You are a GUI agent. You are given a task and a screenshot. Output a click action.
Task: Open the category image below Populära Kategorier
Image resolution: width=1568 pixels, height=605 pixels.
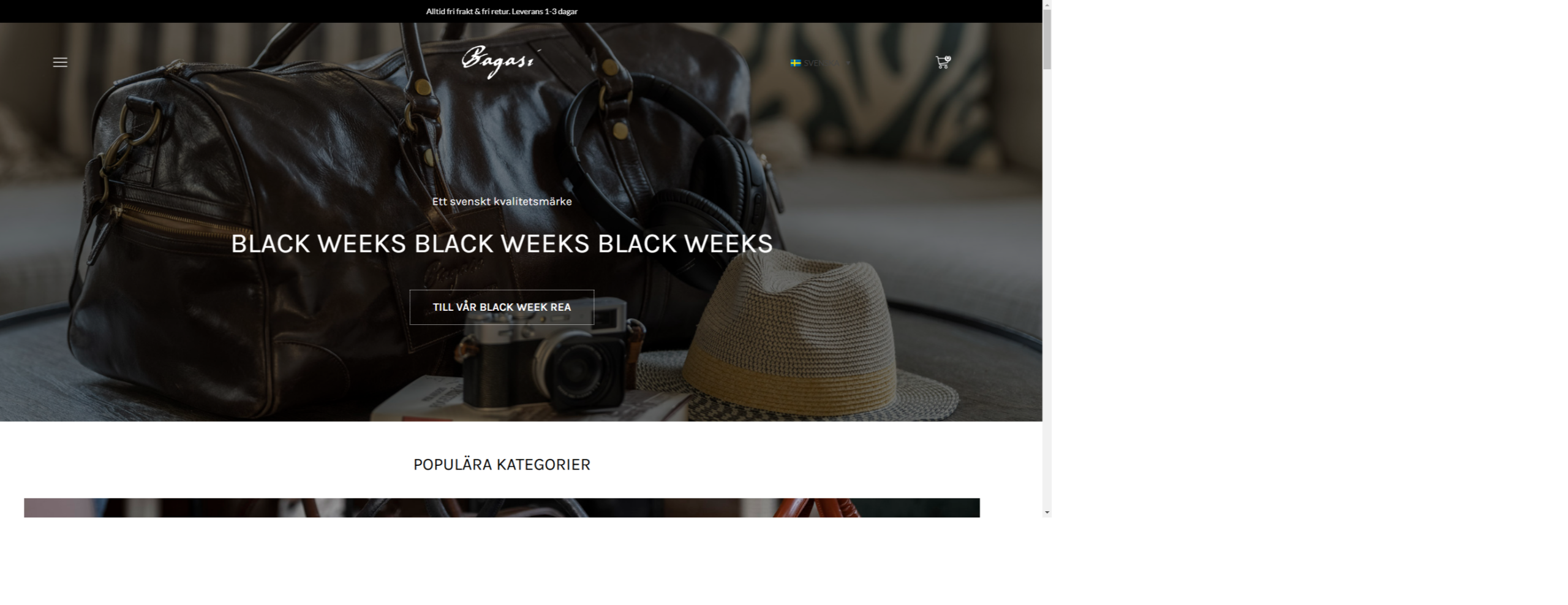coord(502,508)
